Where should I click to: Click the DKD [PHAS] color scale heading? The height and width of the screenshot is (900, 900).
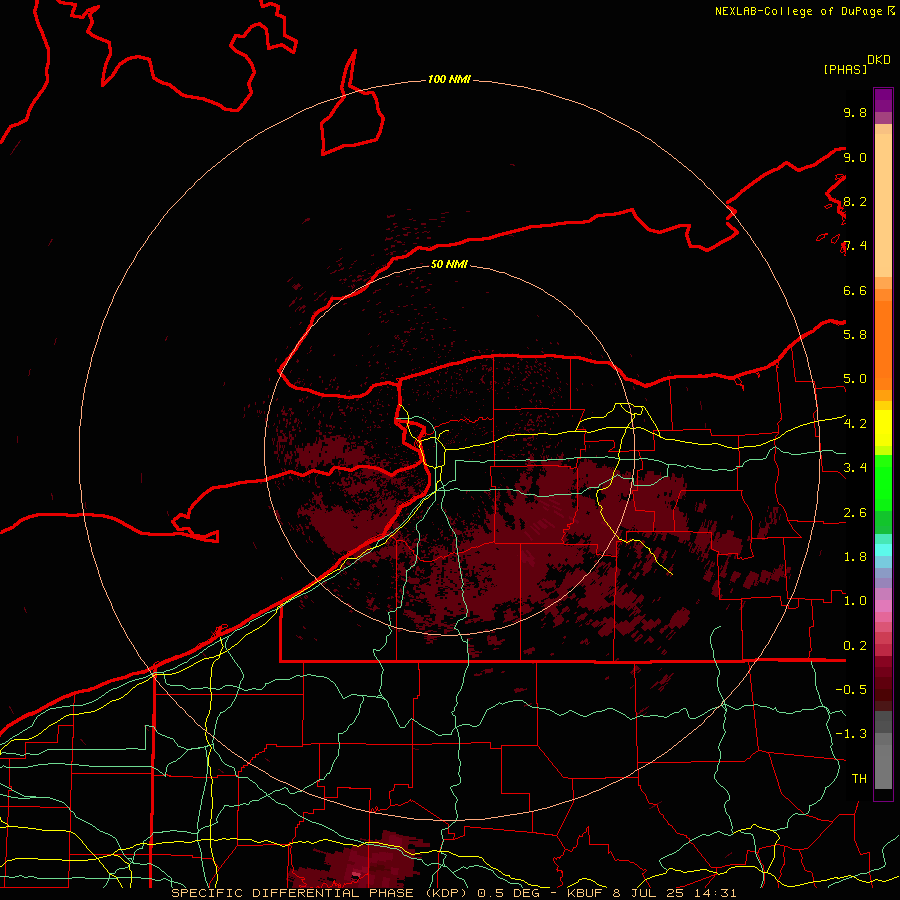click(x=856, y=64)
